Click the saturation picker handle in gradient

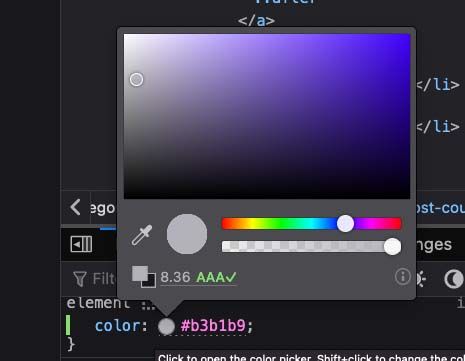point(136,80)
